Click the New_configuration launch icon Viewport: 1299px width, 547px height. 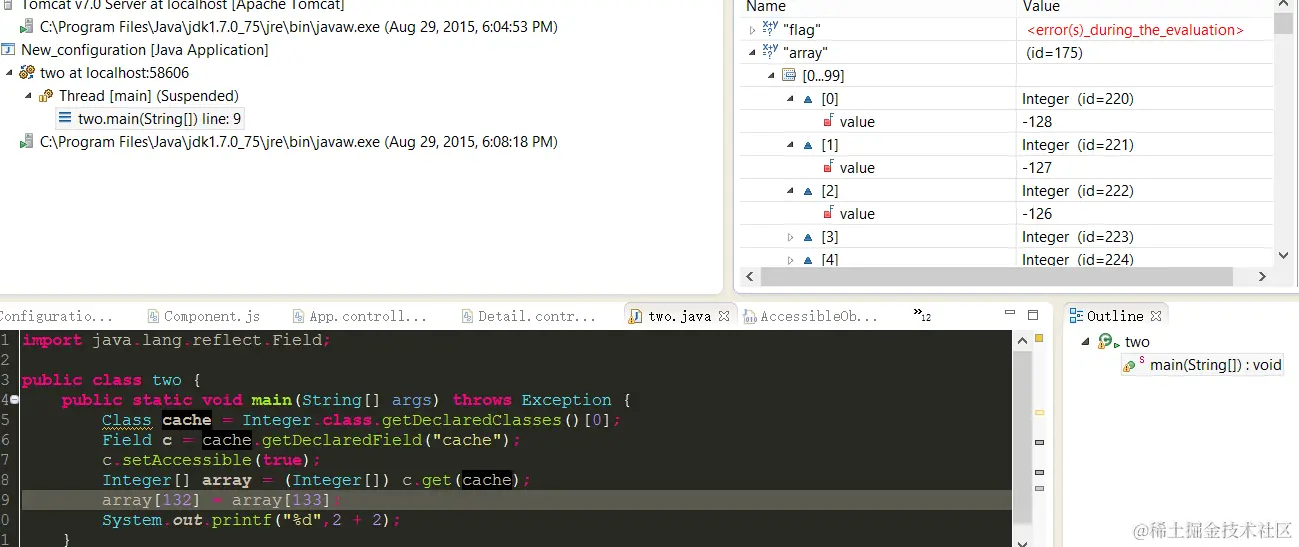(9, 49)
